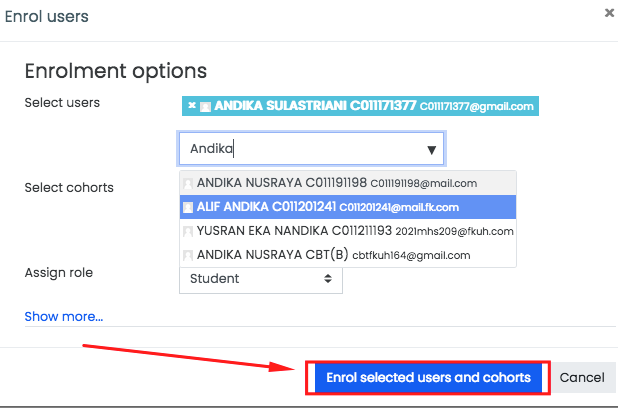Expand the user search dropdown arrow
The image size is (618, 408).
point(431,150)
